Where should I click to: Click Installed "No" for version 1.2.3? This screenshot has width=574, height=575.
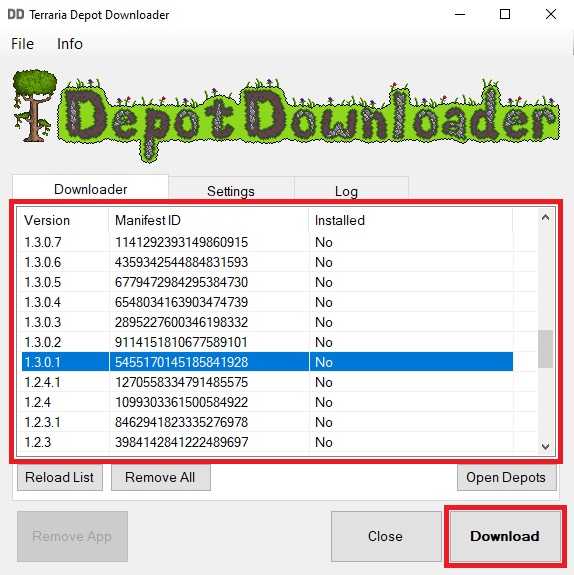pos(324,442)
